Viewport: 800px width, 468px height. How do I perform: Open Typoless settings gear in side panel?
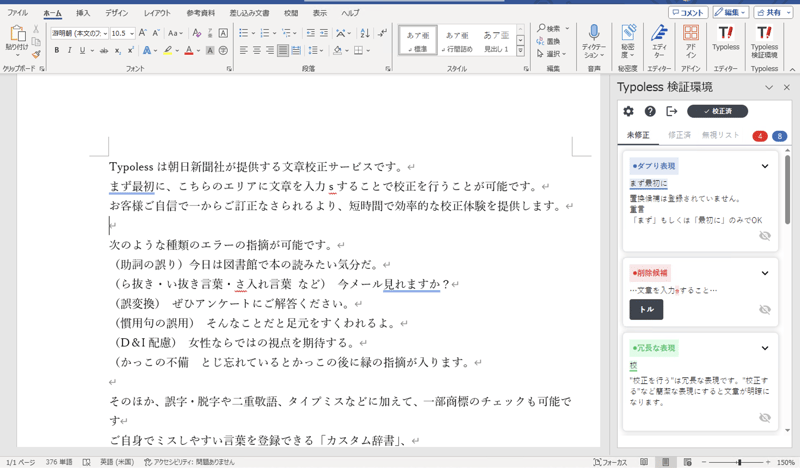pos(628,111)
